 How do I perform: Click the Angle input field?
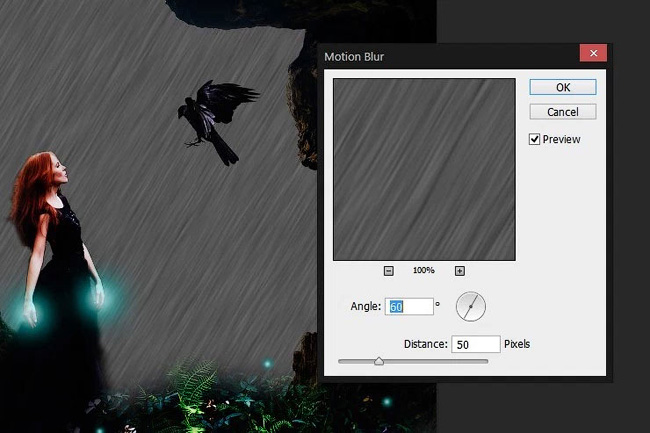pyautogui.click(x=409, y=307)
